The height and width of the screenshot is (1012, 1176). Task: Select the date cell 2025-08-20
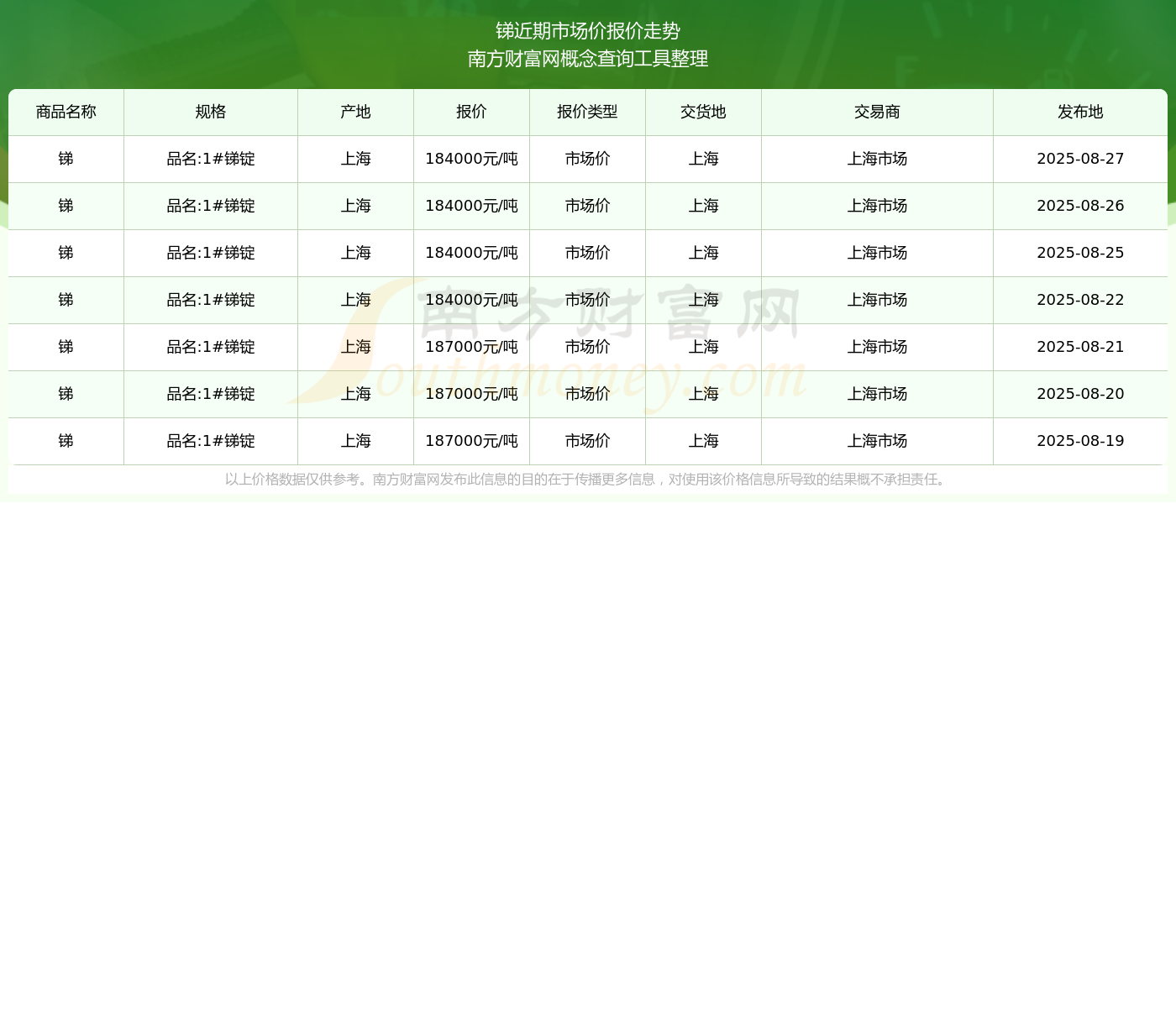click(x=1081, y=394)
